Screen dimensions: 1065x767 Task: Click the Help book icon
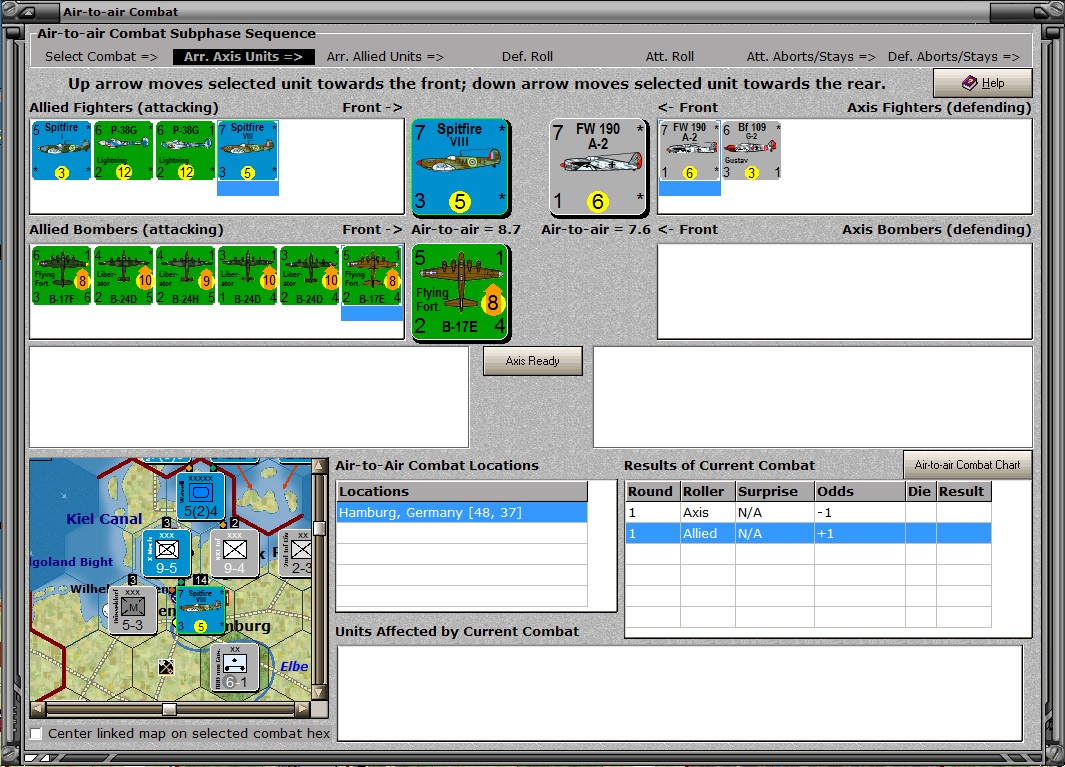click(969, 83)
